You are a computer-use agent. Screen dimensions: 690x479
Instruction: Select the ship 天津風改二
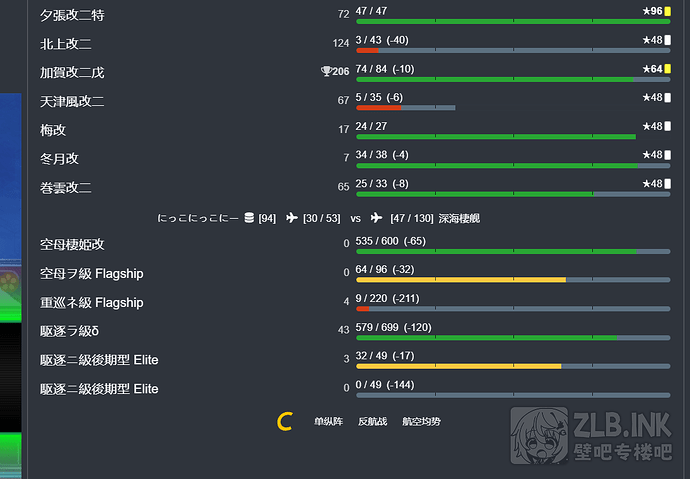72,102
